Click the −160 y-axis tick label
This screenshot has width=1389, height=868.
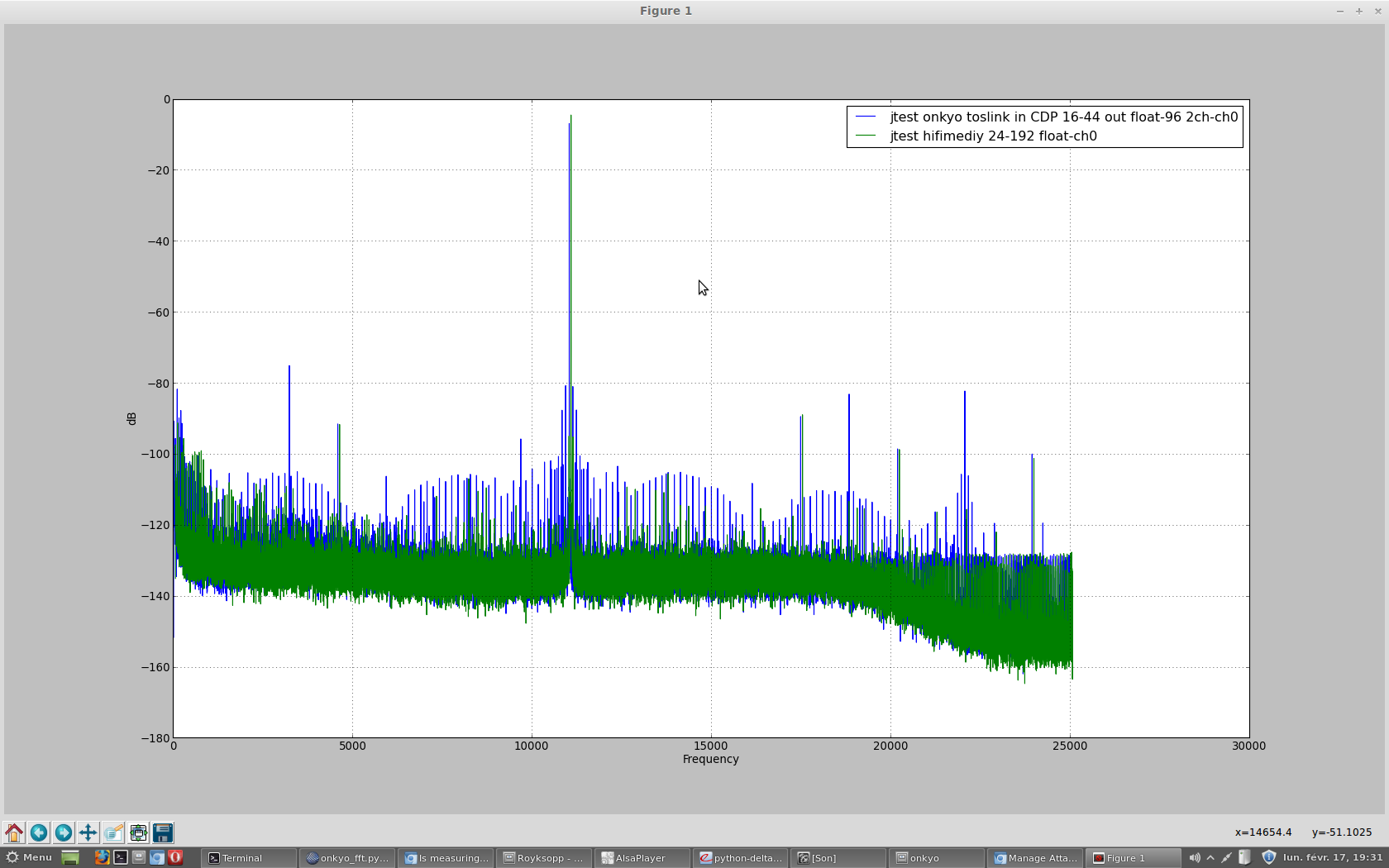pyautogui.click(x=155, y=667)
